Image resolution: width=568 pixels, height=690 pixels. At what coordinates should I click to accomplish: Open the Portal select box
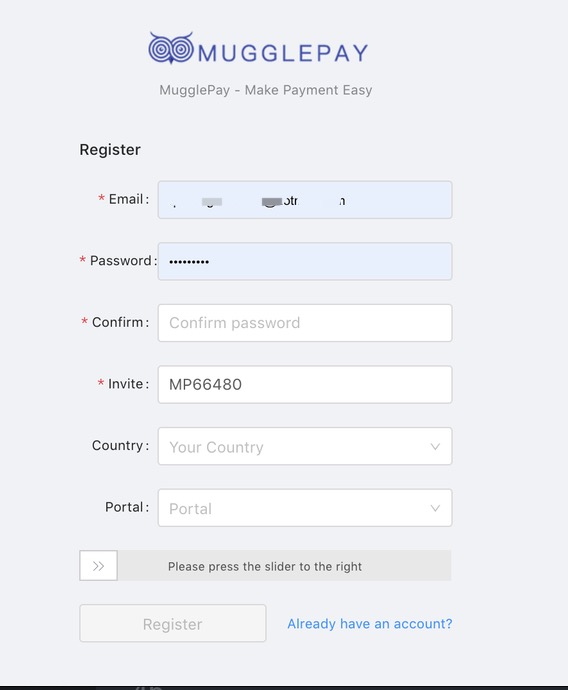point(305,508)
